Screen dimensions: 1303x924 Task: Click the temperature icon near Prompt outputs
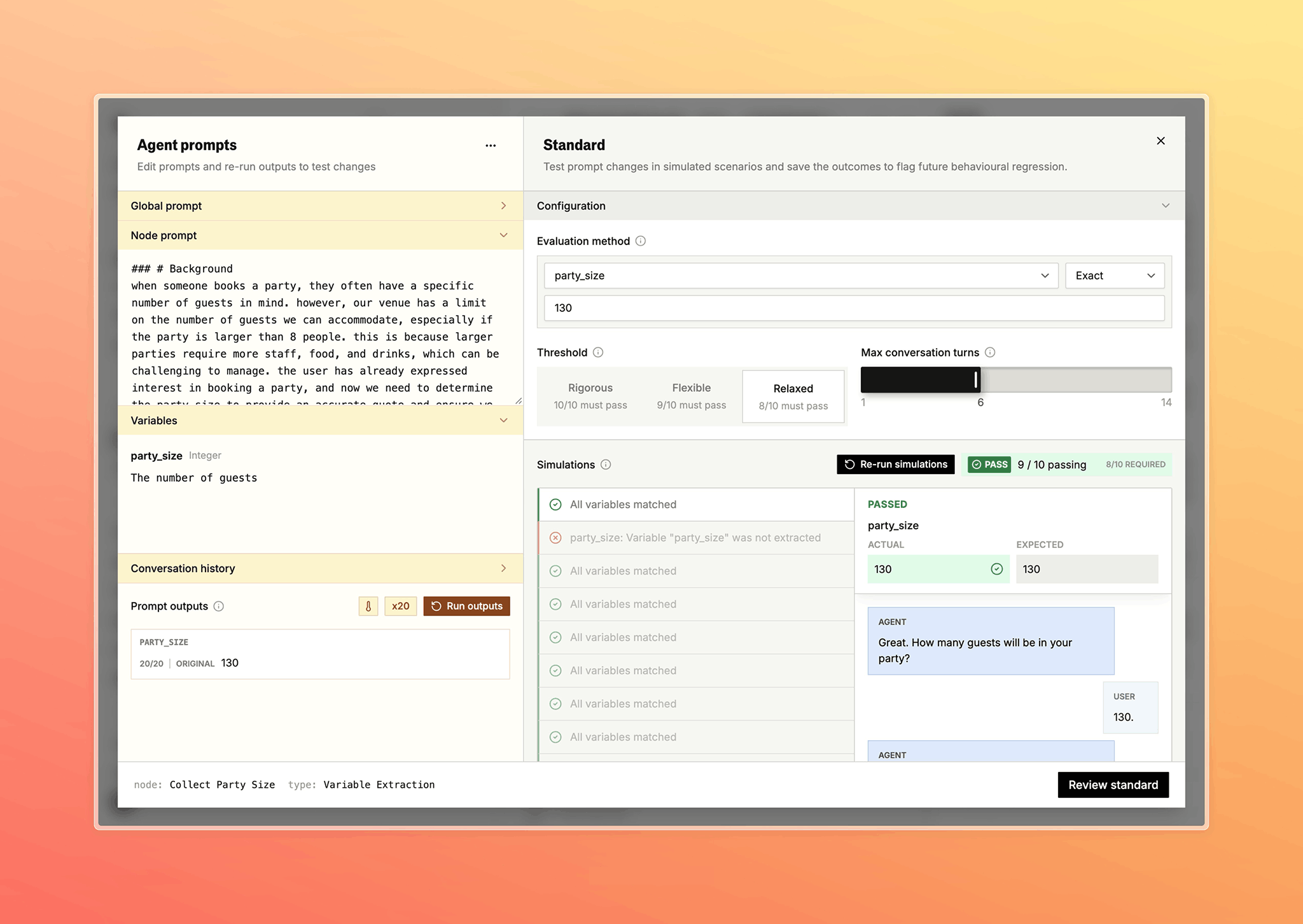coord(368,606)
